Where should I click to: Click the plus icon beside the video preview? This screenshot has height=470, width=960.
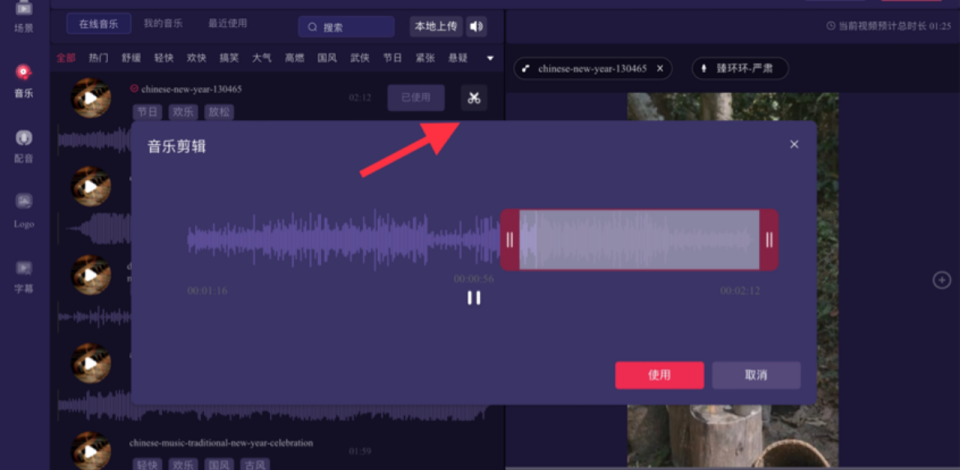tap(941, 280)
